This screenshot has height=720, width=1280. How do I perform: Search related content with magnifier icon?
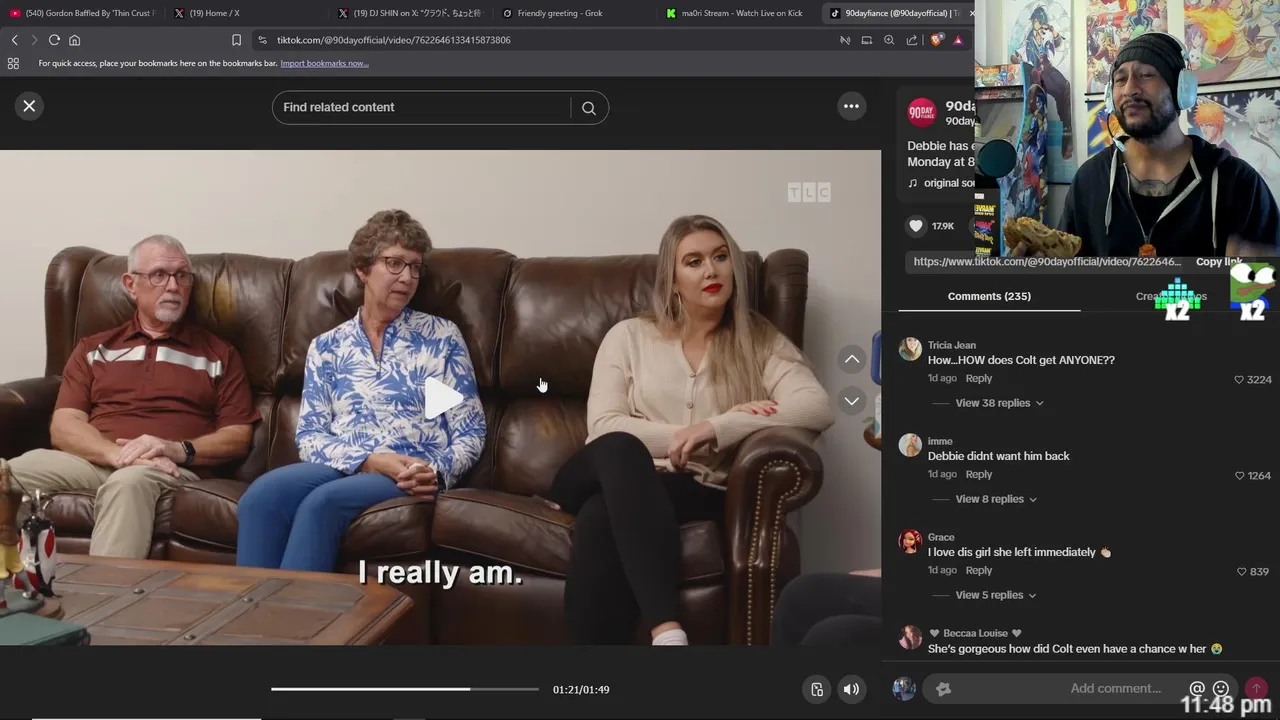(x=588, y=108)
